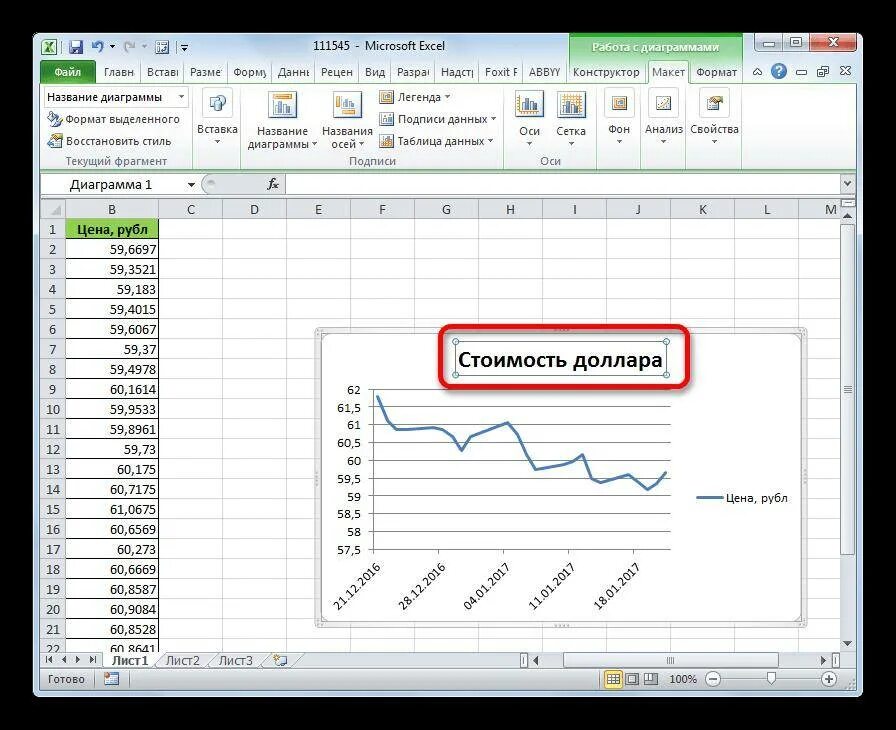Click the Save icon in quick access toolbar

(x=76, y=47)
